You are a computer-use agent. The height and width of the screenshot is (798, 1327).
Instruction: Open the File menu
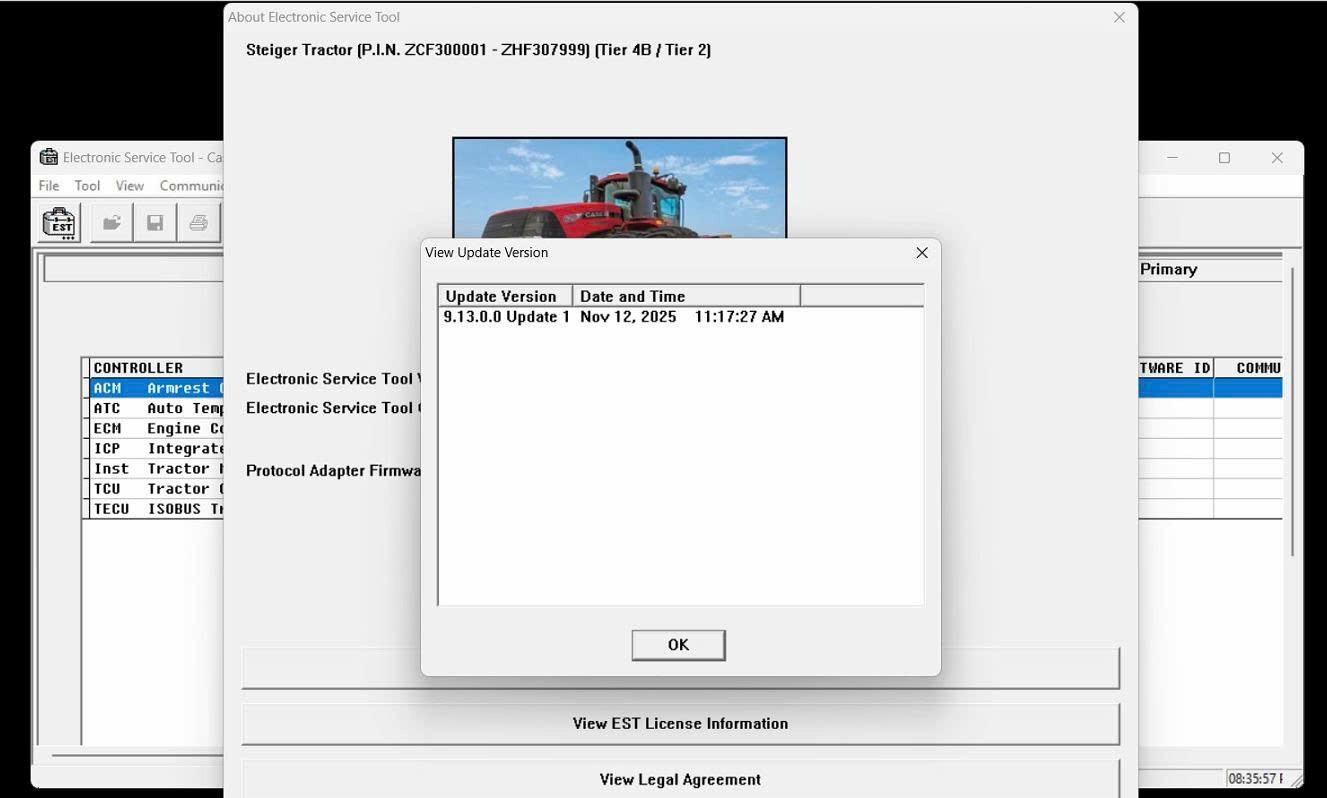tap(47, 185)
